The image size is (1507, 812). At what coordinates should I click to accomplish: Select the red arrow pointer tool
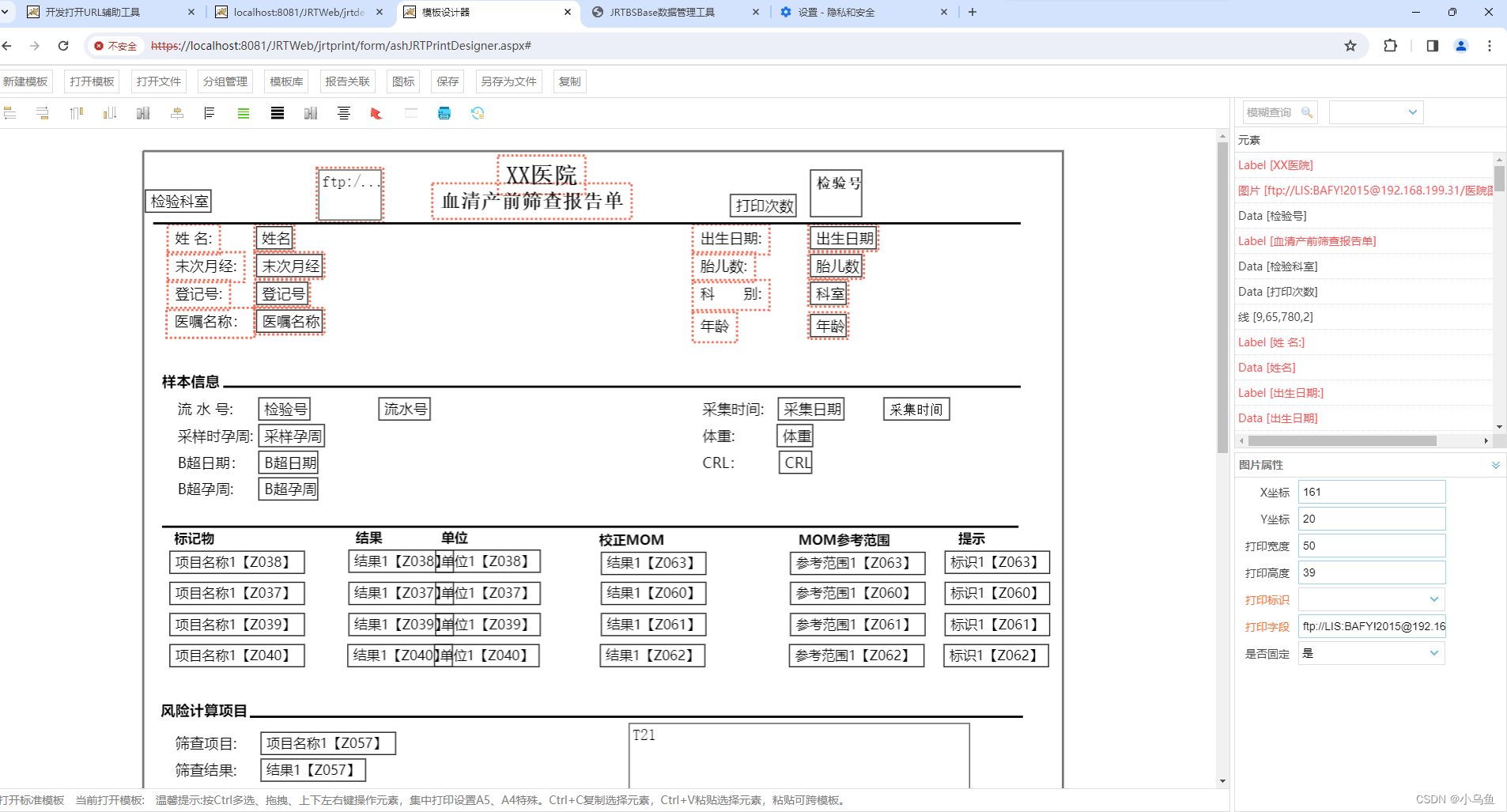pos(376,113)
